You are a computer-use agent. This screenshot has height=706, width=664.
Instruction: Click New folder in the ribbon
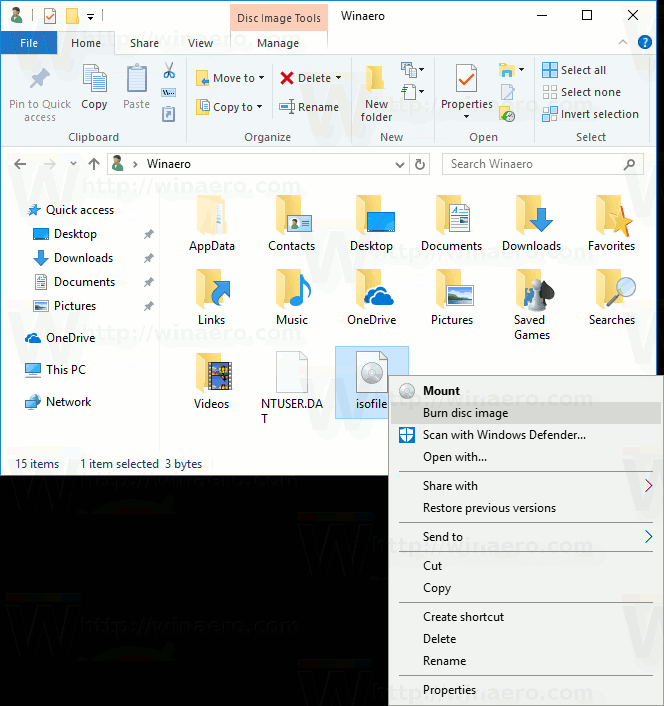(376, 94)
